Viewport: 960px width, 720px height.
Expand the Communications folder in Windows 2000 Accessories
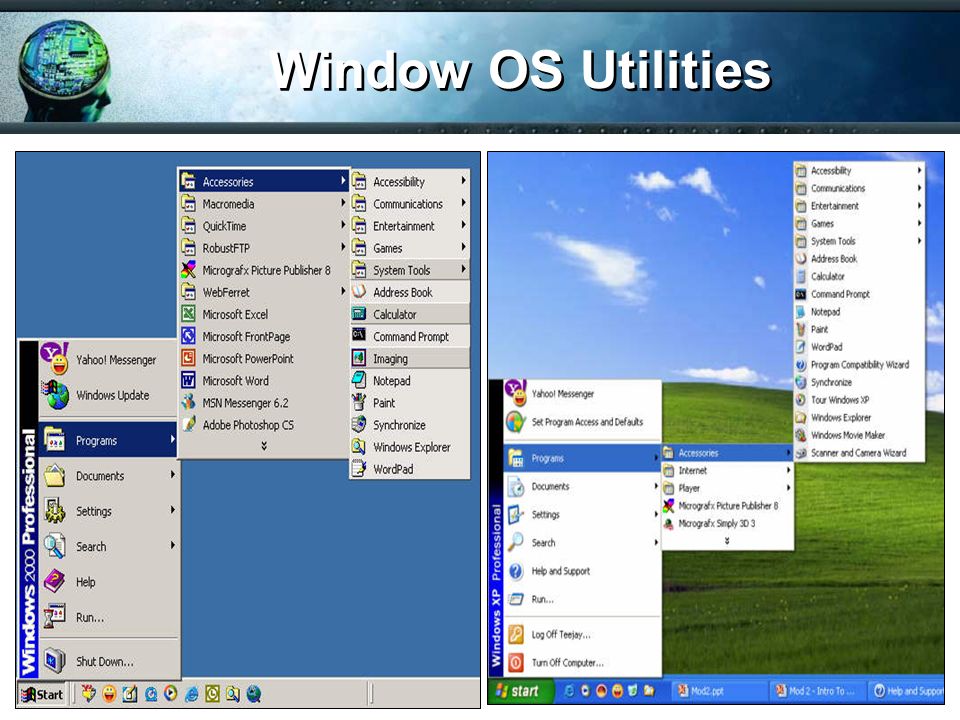point(410,204)
